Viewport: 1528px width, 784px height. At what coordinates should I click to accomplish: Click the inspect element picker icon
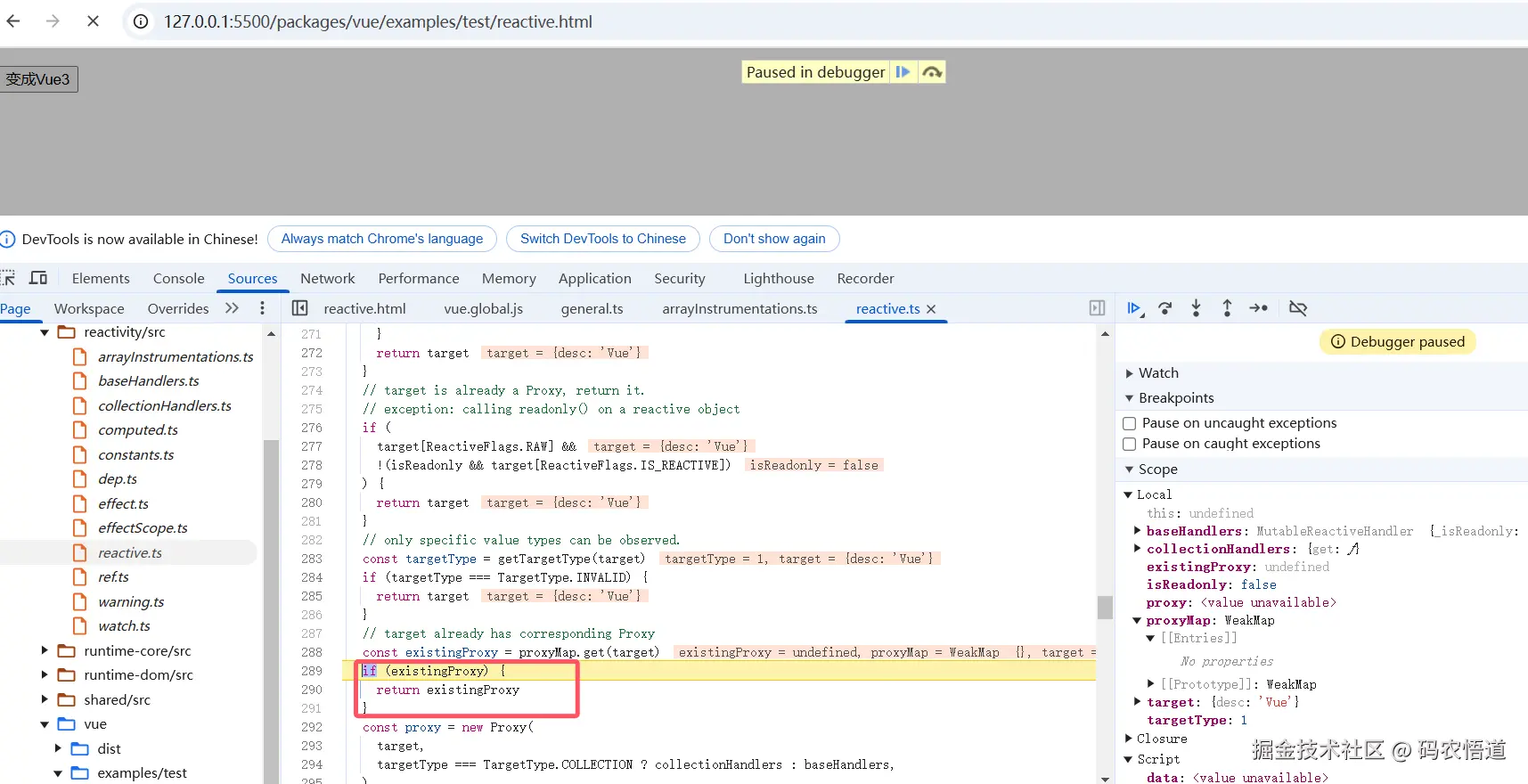(x=8, y=278)
